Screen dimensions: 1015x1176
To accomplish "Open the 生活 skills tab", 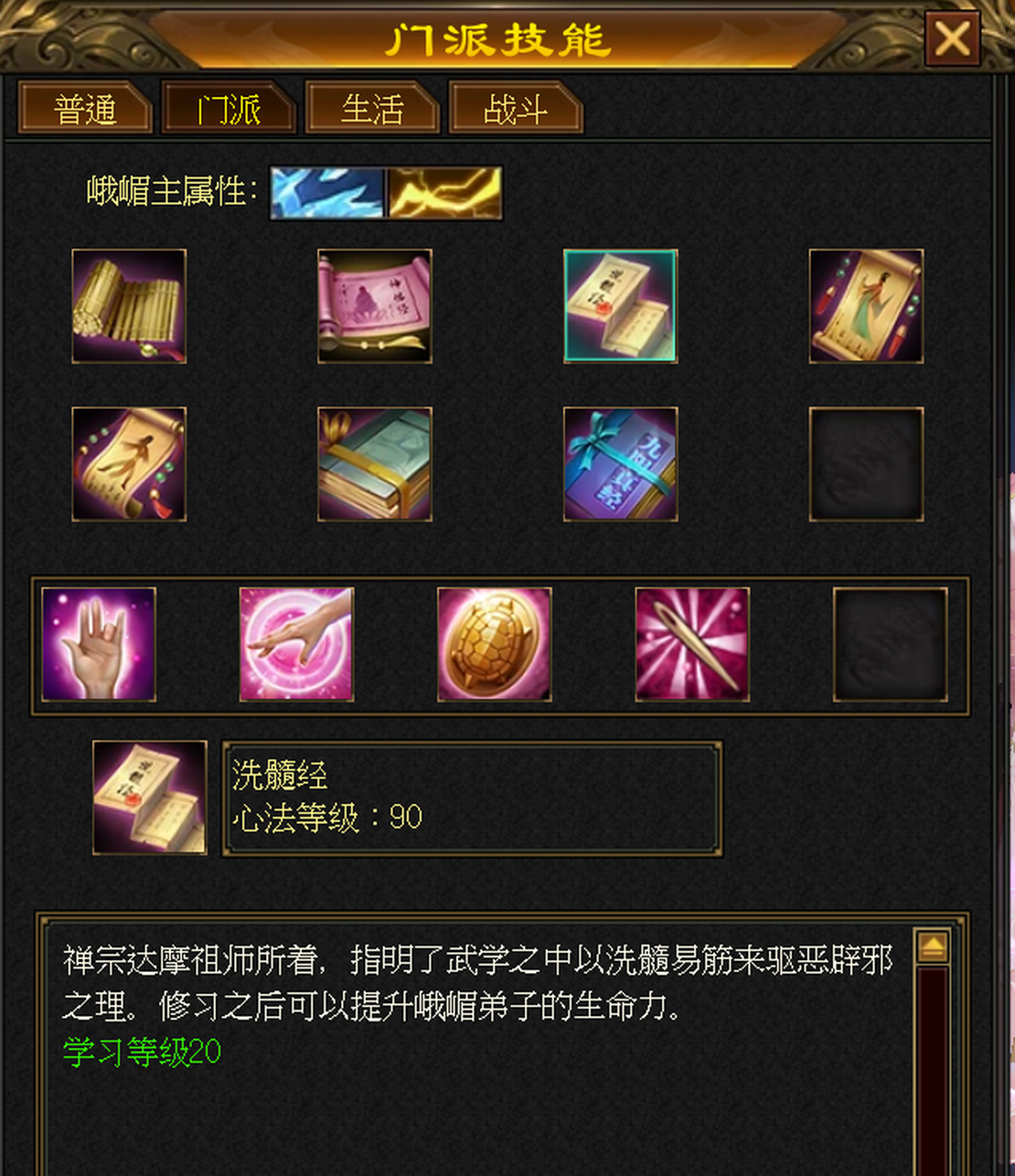I will [372, 109].
